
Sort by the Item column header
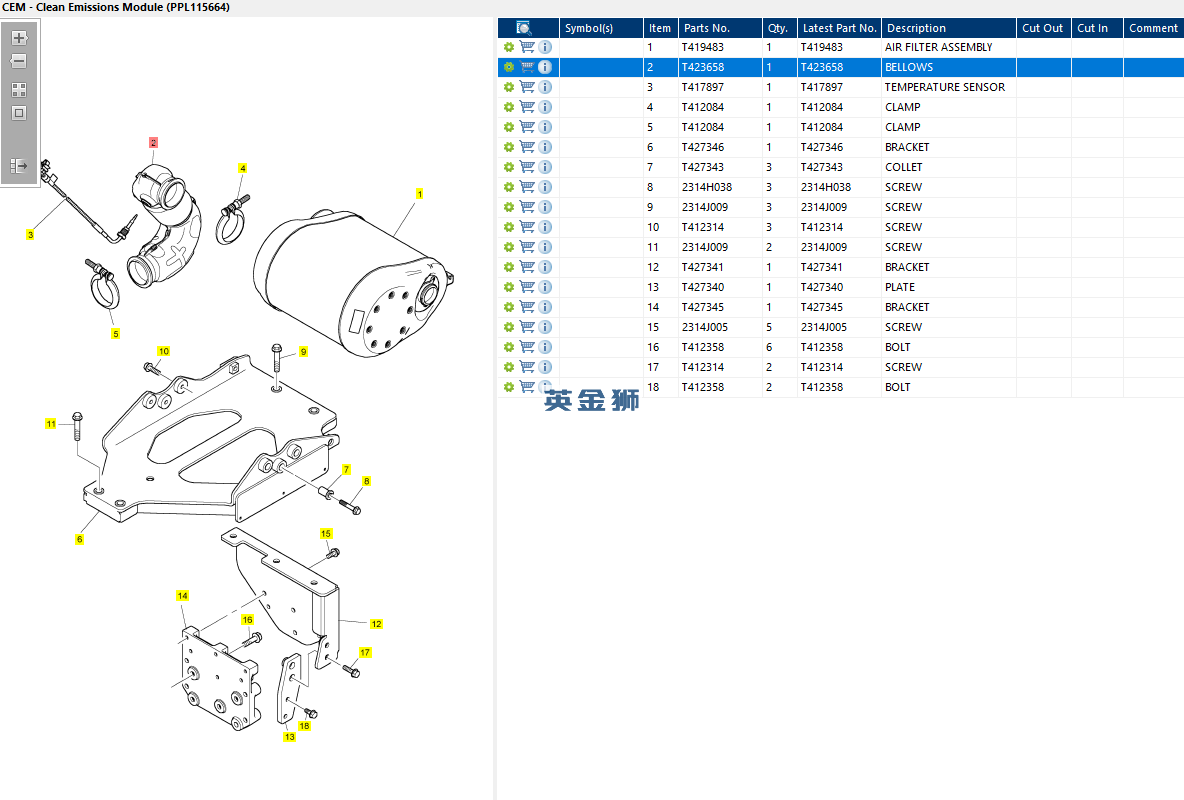(x=661, y=28)
